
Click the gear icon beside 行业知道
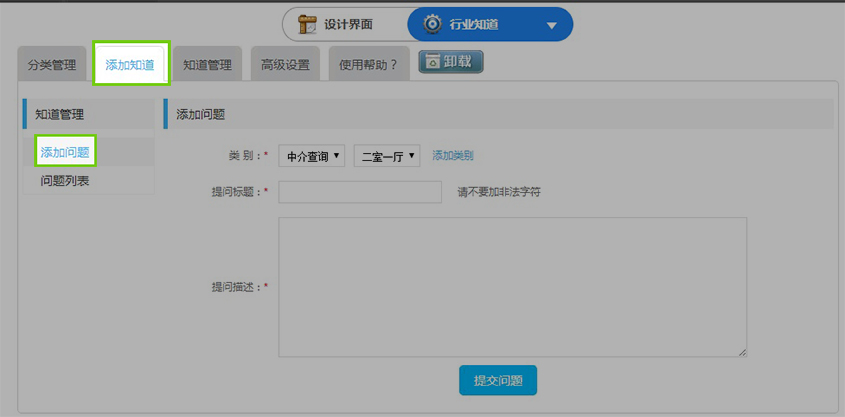pos(433,24)
